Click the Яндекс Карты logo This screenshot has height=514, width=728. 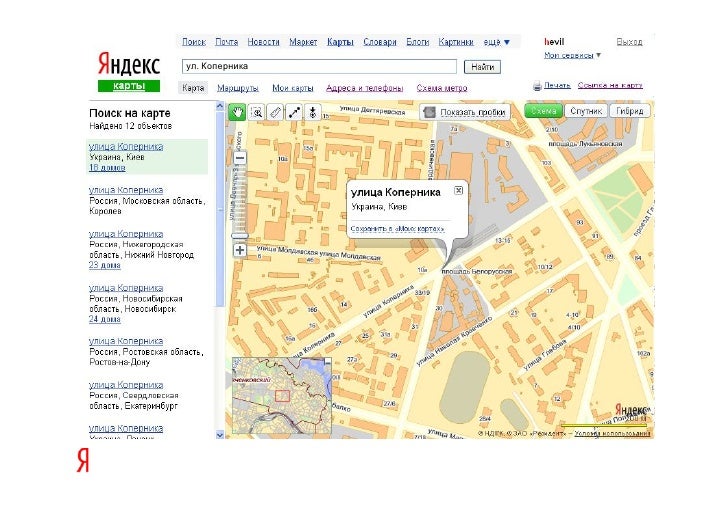129,71
